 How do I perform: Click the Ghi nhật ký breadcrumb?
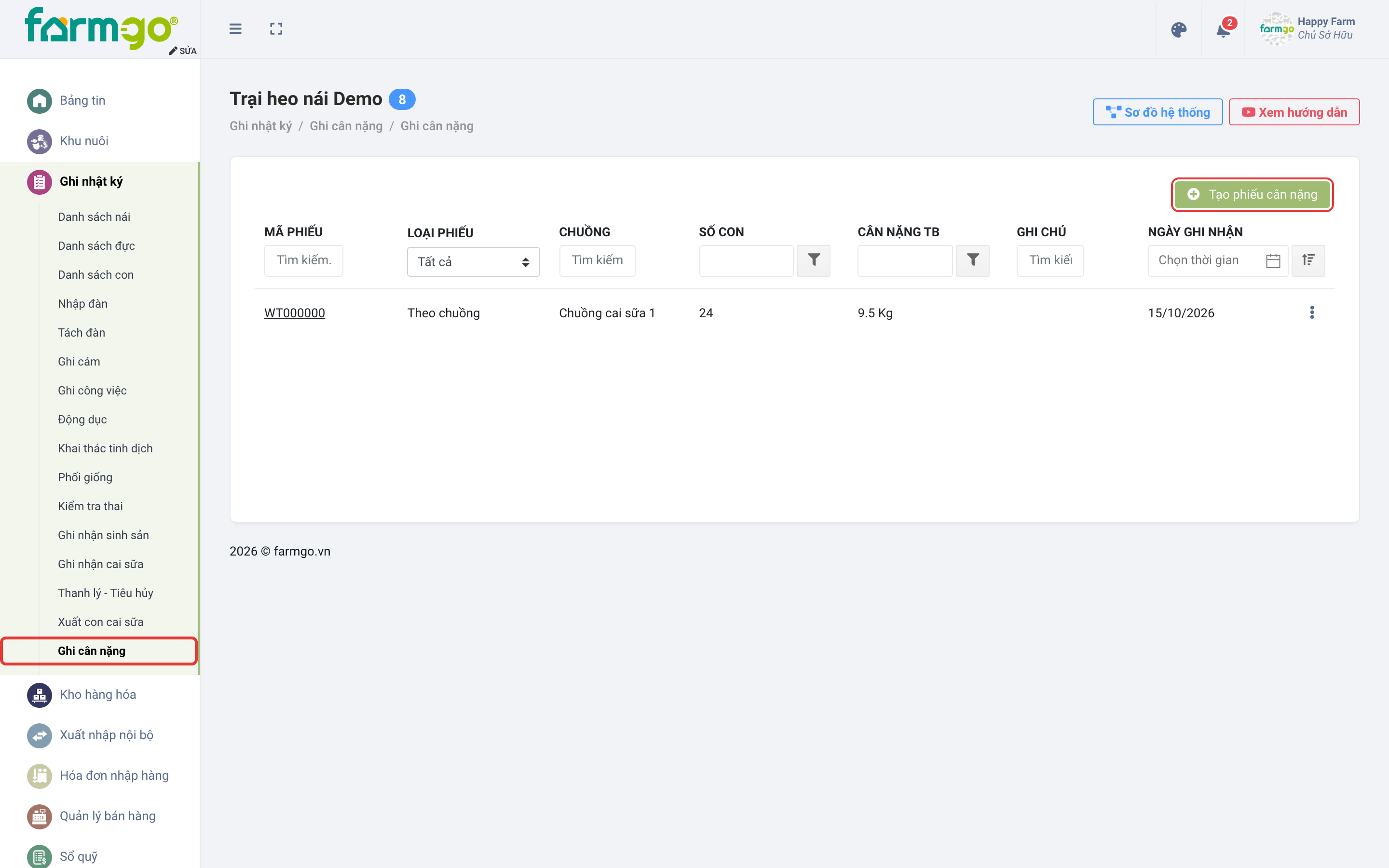click(x=260, y=126)
